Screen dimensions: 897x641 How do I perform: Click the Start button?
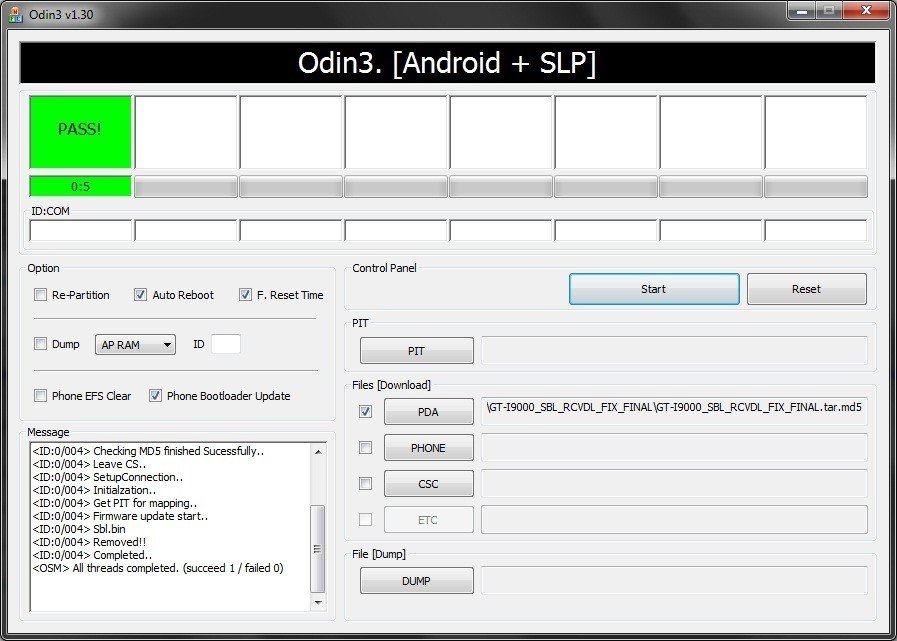(654, 289)
